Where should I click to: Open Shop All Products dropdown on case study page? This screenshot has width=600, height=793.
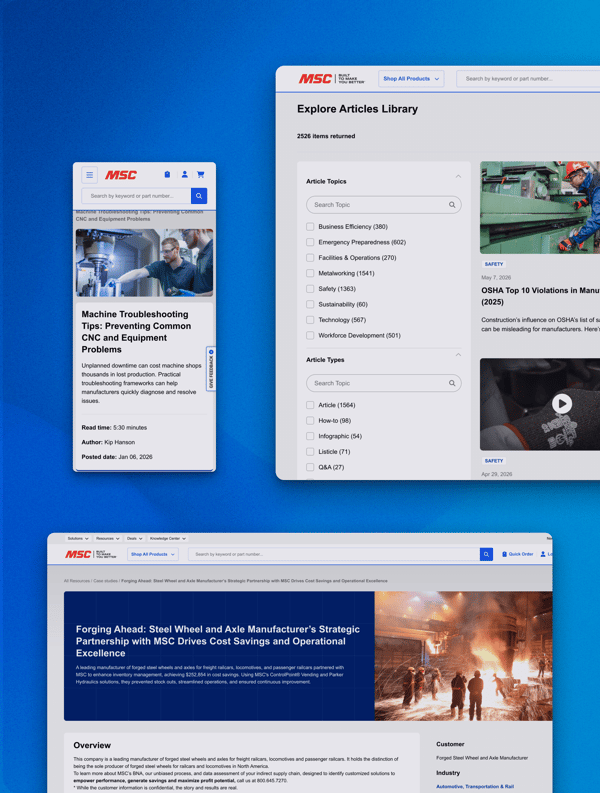click(153, 554)
